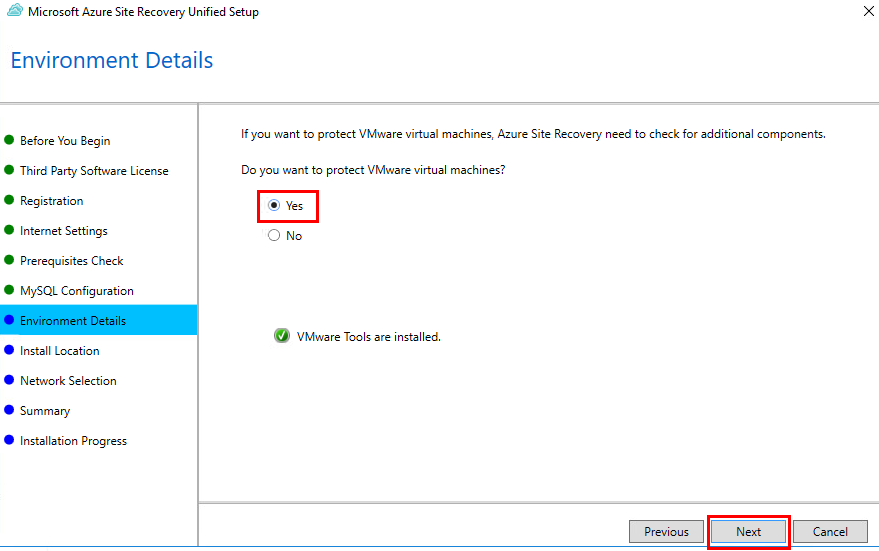Screen dimensions: 879x551
Task: Jump to the Network Selection step
Action: point(68,381)
